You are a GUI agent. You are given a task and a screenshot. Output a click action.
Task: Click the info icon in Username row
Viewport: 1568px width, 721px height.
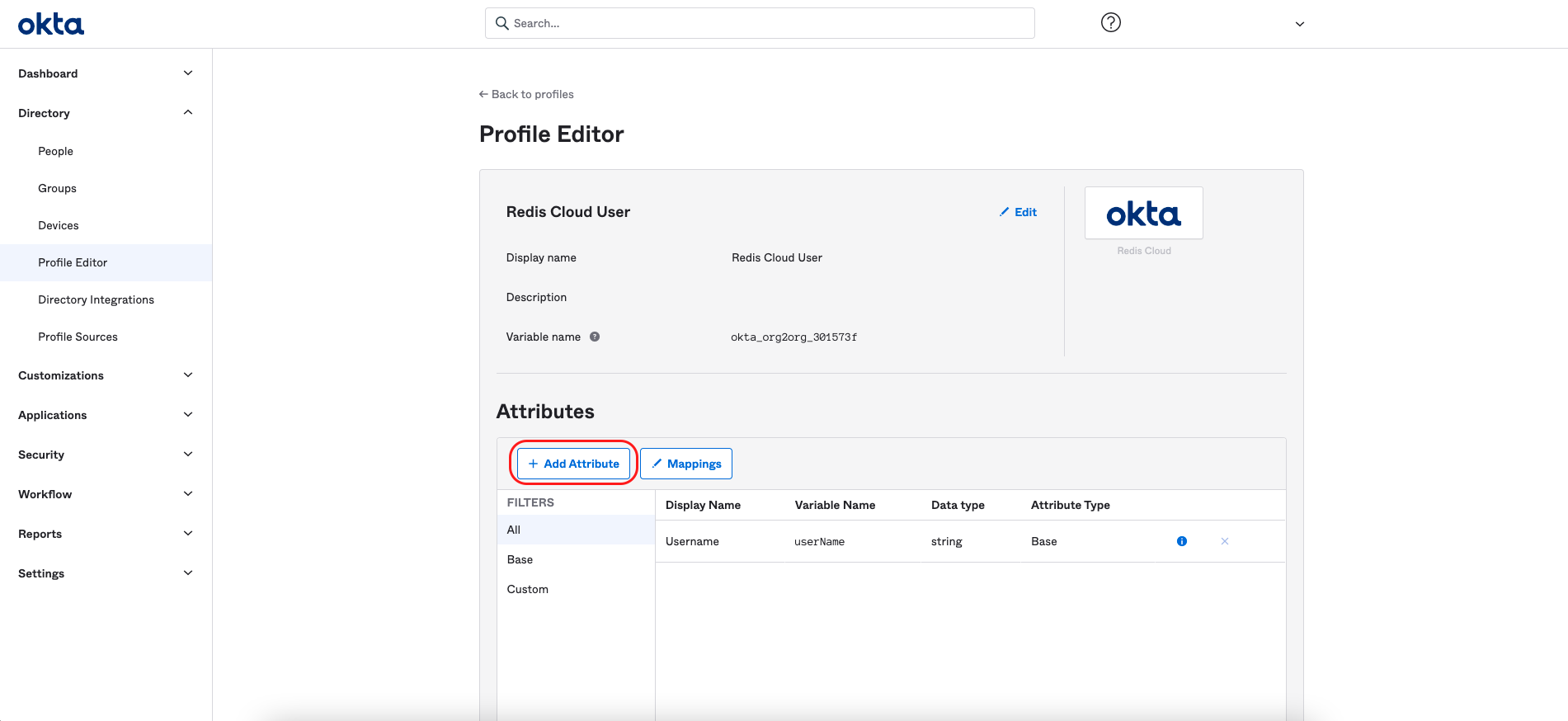[1181, 541]
